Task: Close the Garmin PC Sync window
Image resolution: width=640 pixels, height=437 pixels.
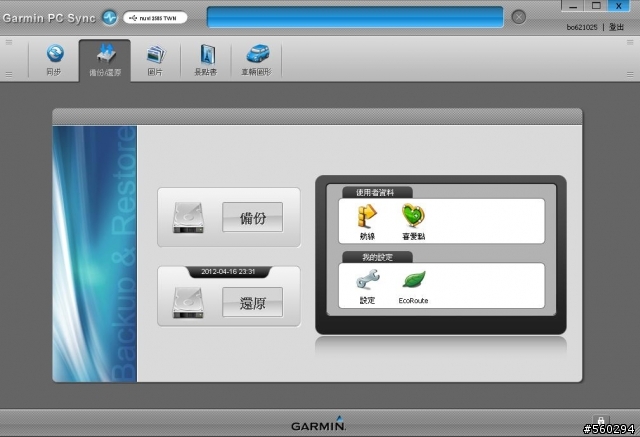Action: [619, 6]
